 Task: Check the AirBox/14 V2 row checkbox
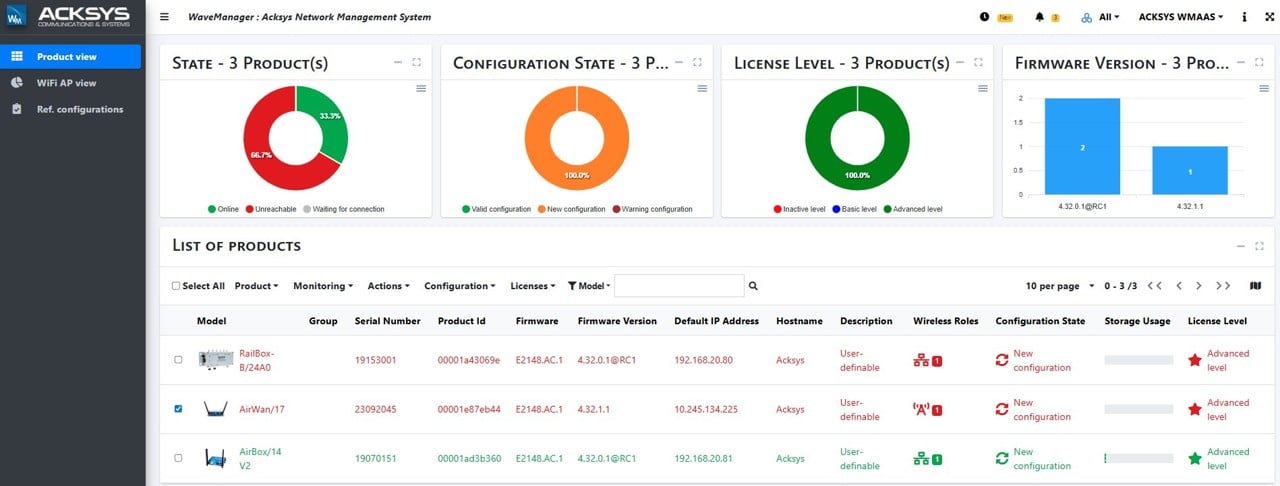(178, 458)
